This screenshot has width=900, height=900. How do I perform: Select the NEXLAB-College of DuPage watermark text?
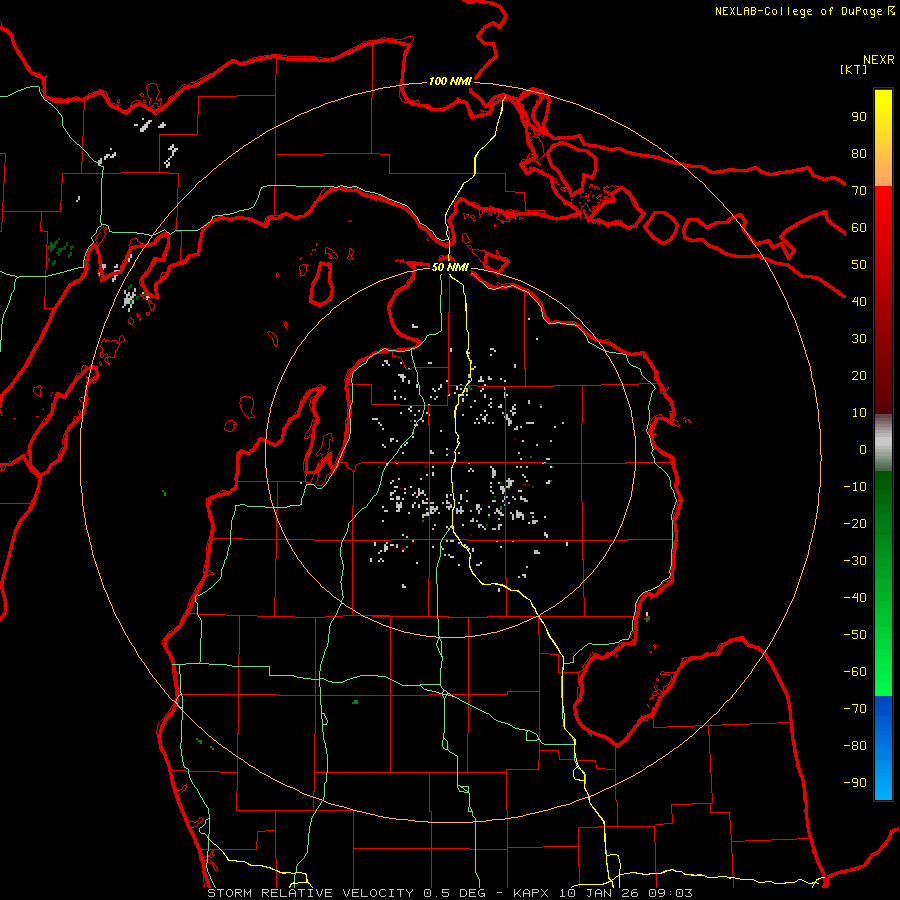801,11
